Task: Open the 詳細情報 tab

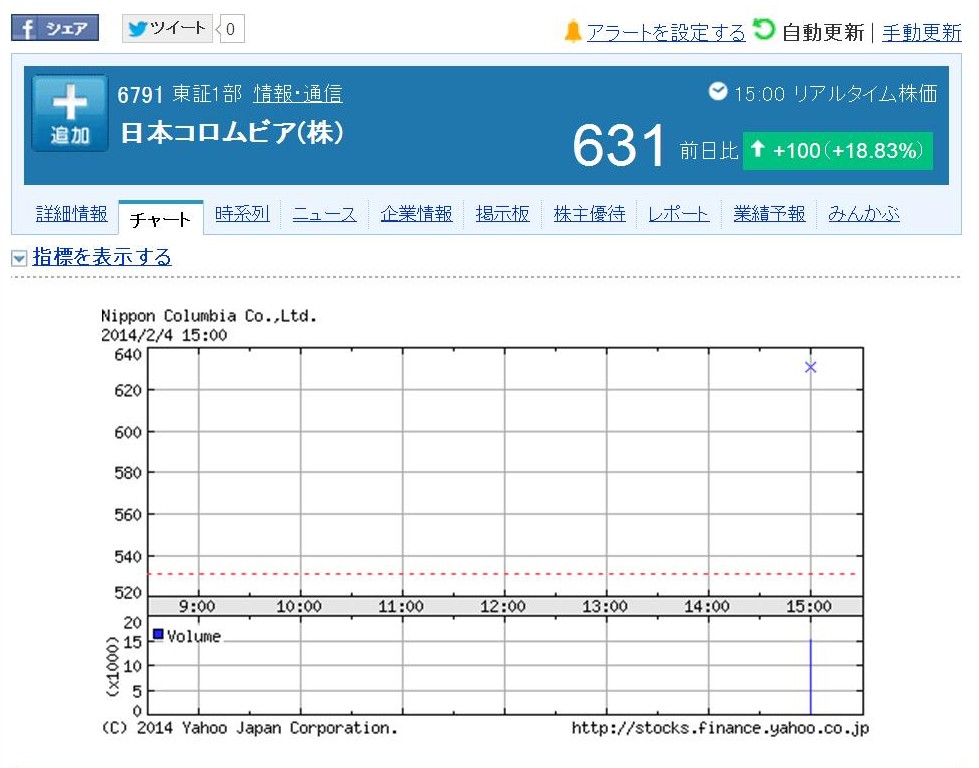Action: point(72,214)
